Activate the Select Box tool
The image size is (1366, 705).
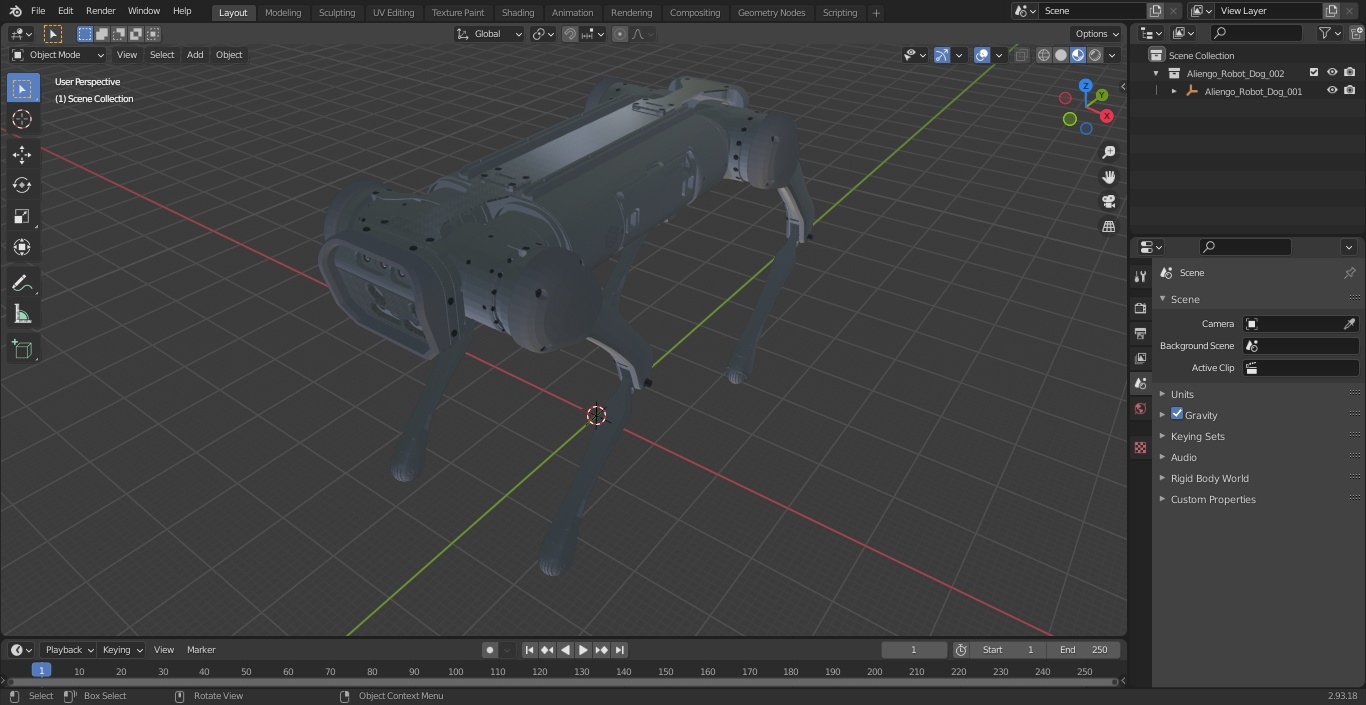[x=22, y=88]
